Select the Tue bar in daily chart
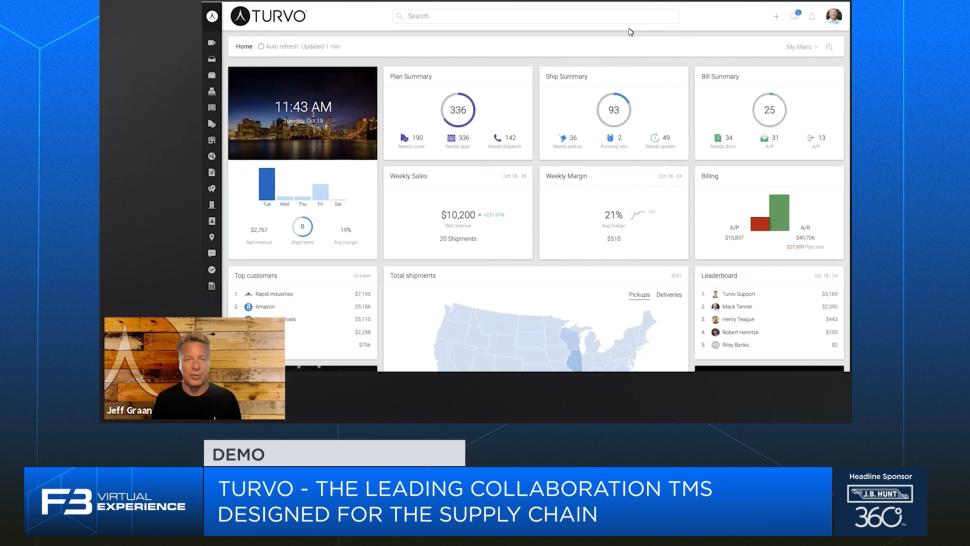970x546 pixels. (x=267, y=184)
